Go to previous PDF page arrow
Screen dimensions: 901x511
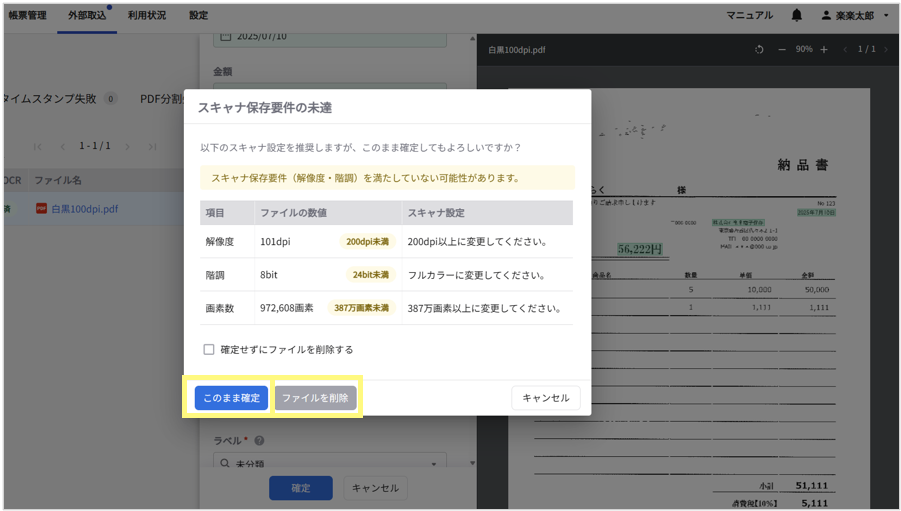845,50
